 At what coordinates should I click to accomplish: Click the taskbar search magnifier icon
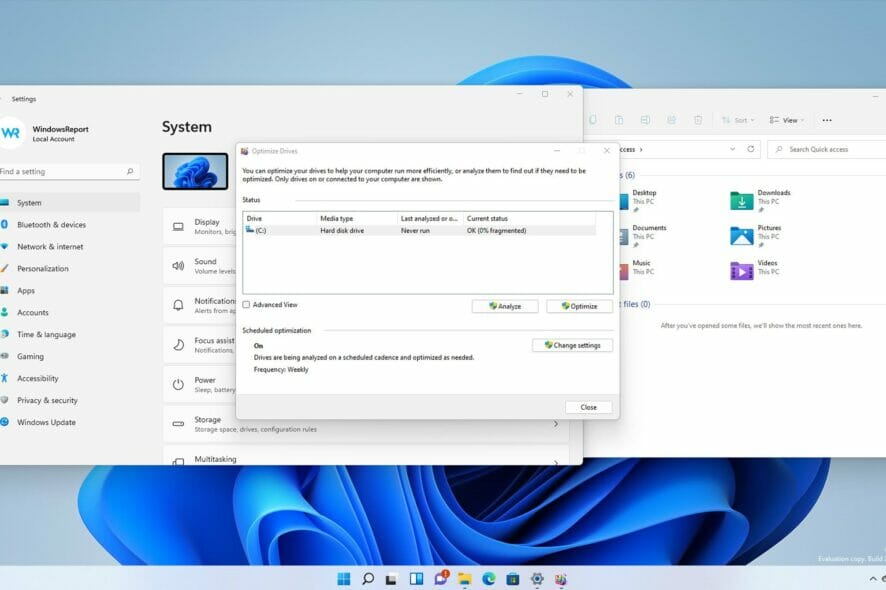[368, 579]
